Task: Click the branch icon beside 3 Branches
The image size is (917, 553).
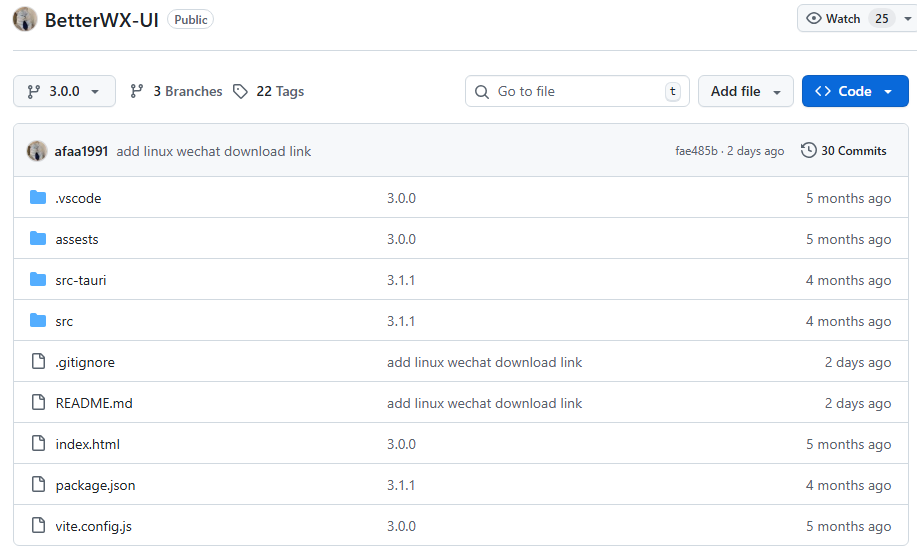Action: pos(137,91)
